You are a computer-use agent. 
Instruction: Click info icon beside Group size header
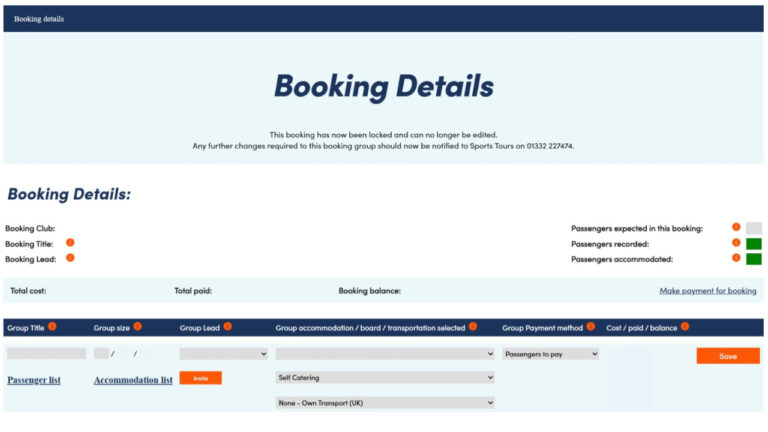(137, 326)
